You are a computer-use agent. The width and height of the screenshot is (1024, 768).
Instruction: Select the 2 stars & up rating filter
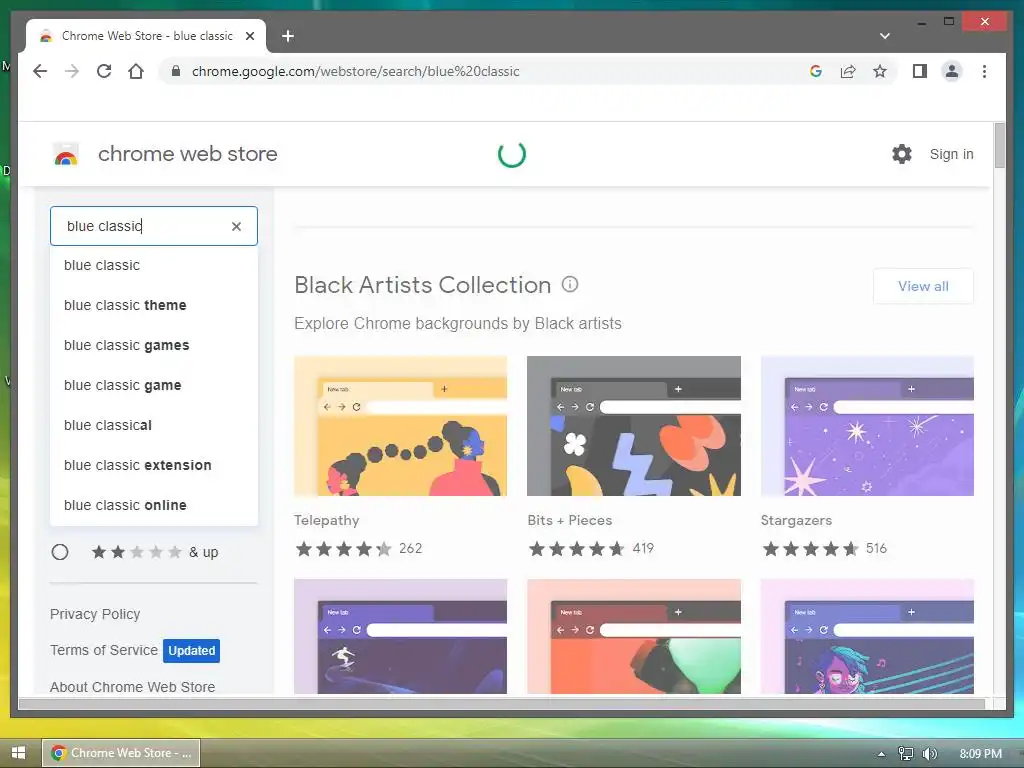click(59, 552)
